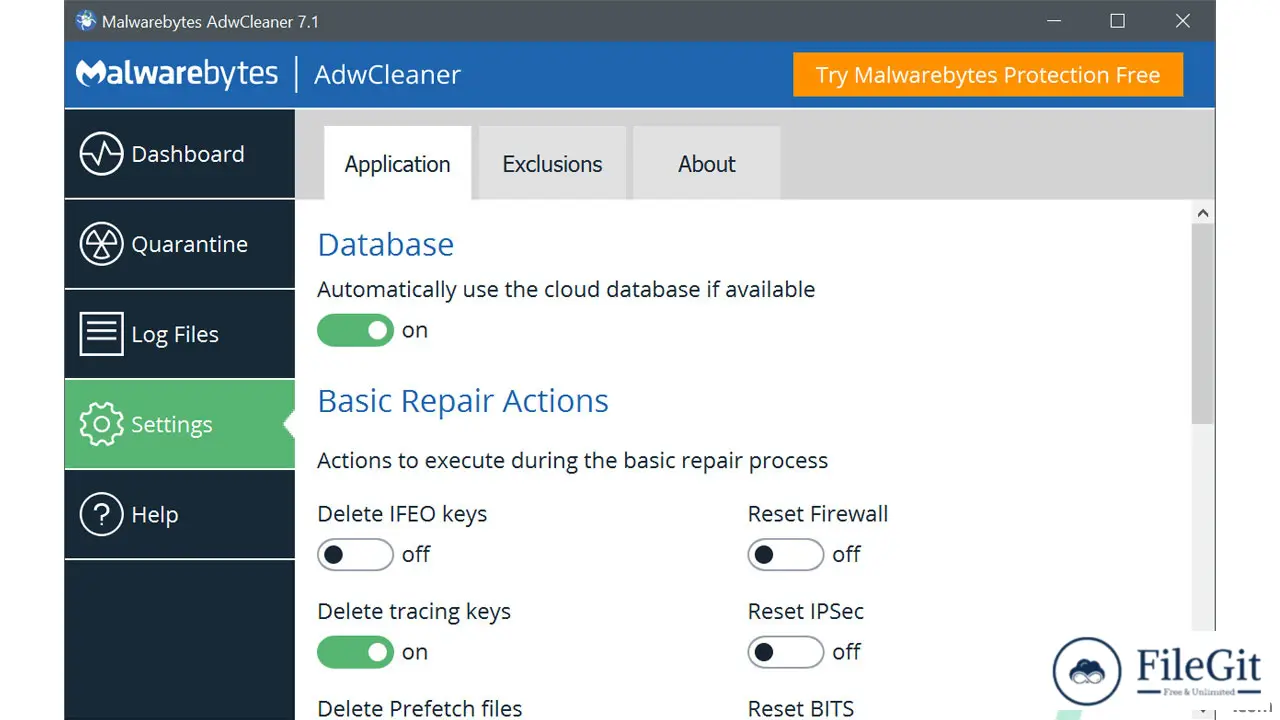1280x720 pixels.
Task: Open the Dashboard pulse icon
Action: click(101, 154)
